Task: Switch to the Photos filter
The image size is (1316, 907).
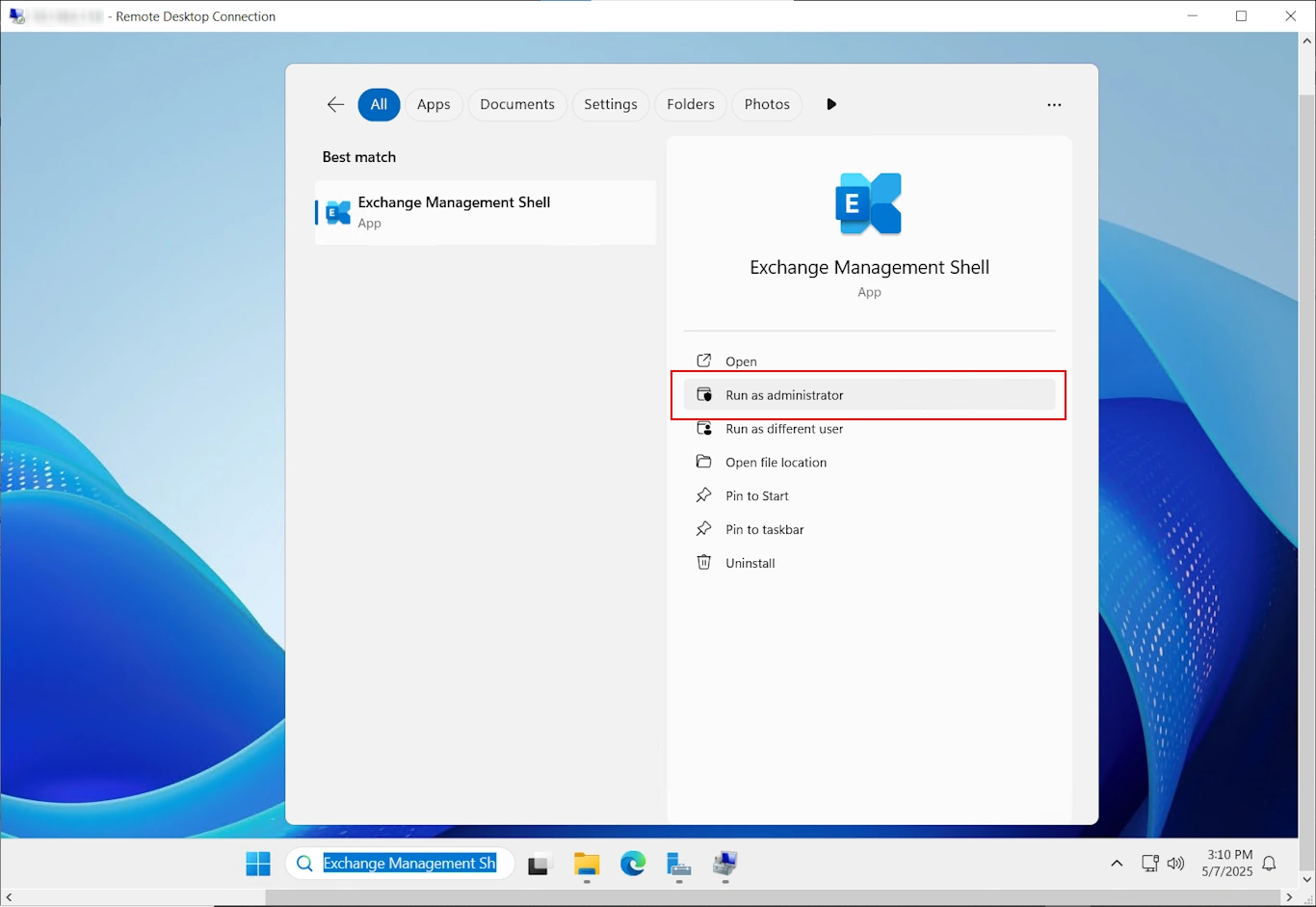Action: tap(767, 104)
